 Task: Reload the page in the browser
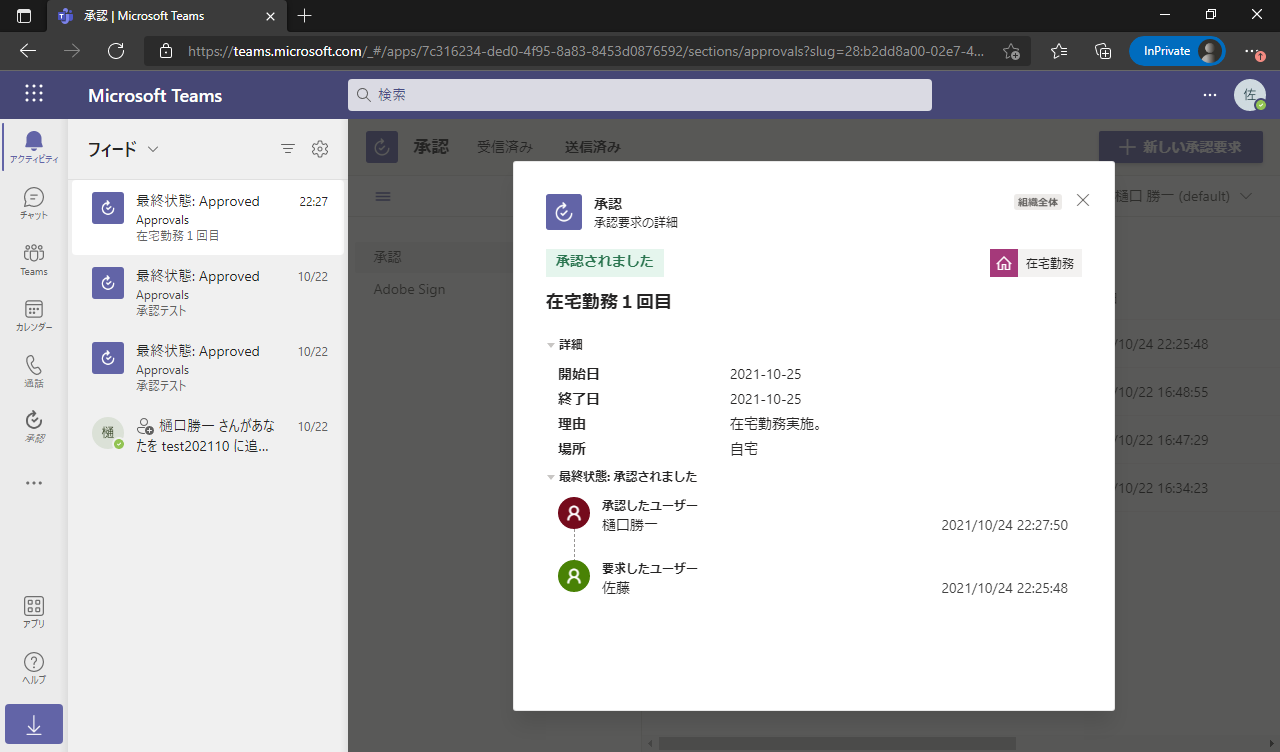(116, 51)
